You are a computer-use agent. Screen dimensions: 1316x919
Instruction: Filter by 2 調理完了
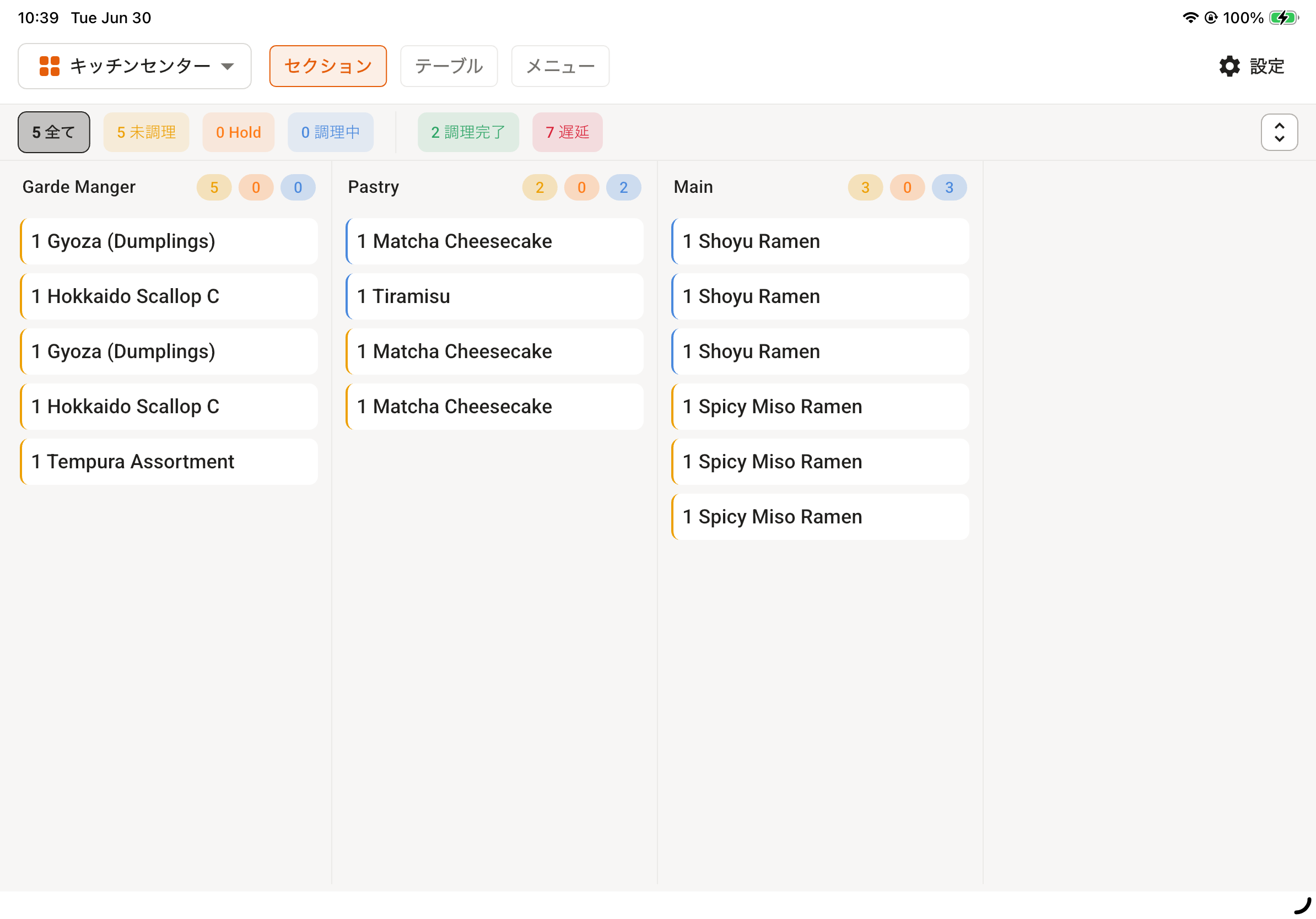click(x=468, y=132)
